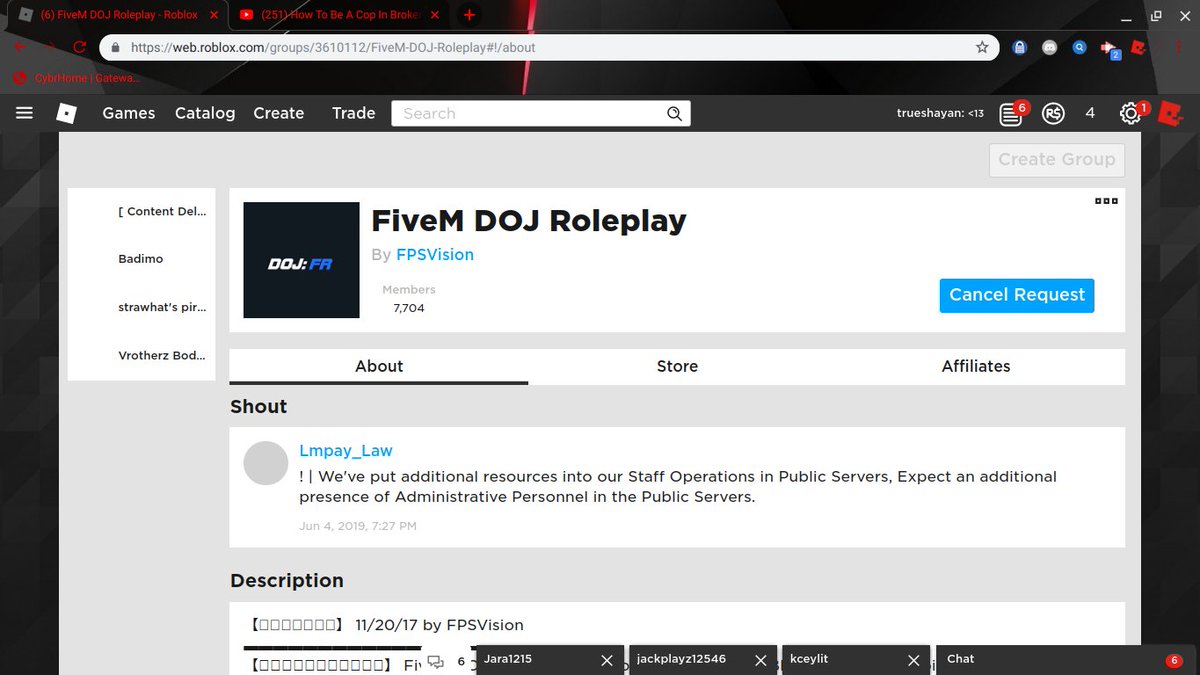The height and width of the screenshot is (675, 1200).
Task: Close the Jara1215 chat window
Action: [606, 660]
